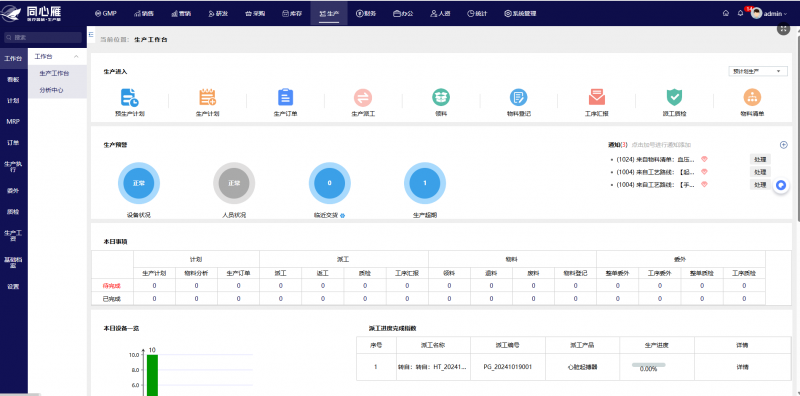Viewport: 800px width, 396px height.
Task: Select 基础档案 in the left sidebar
Action: coord(13,262)
